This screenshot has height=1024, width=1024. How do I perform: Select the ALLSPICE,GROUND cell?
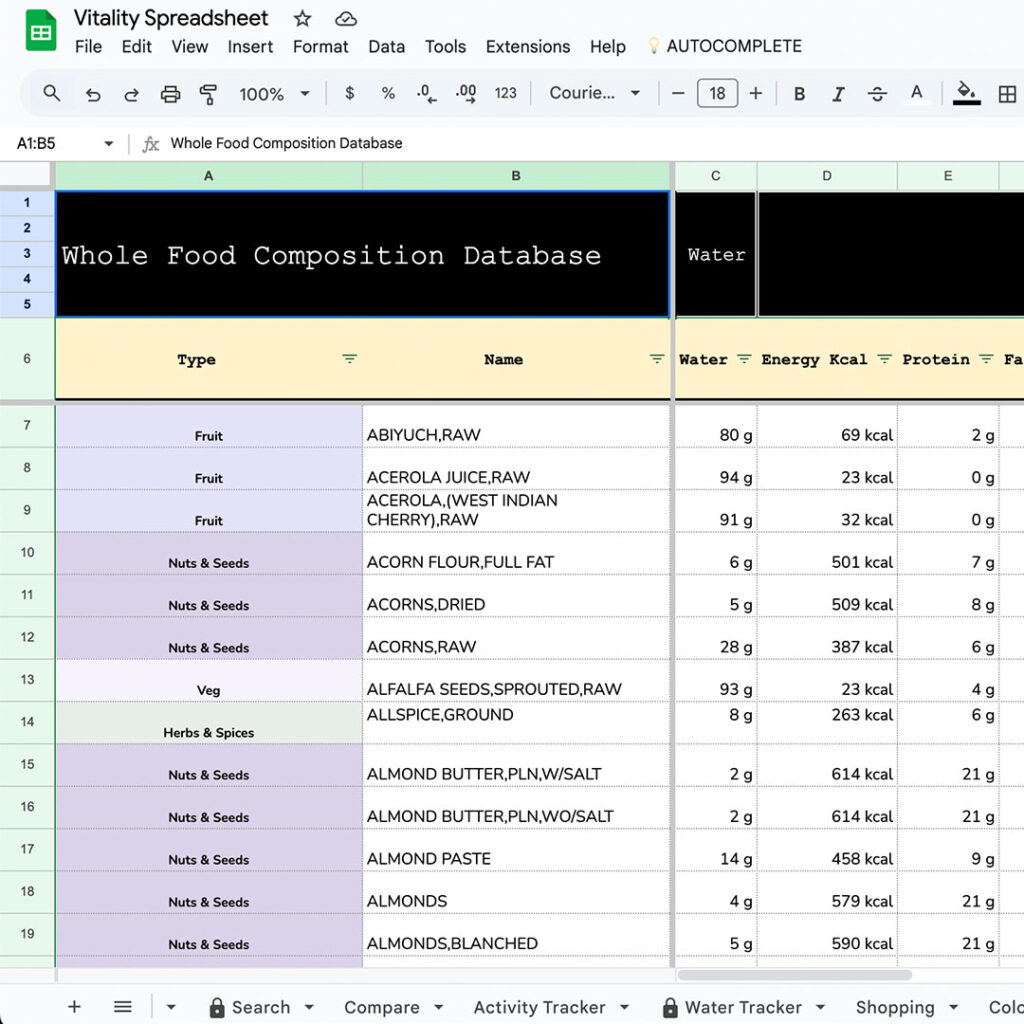(516, 723)
